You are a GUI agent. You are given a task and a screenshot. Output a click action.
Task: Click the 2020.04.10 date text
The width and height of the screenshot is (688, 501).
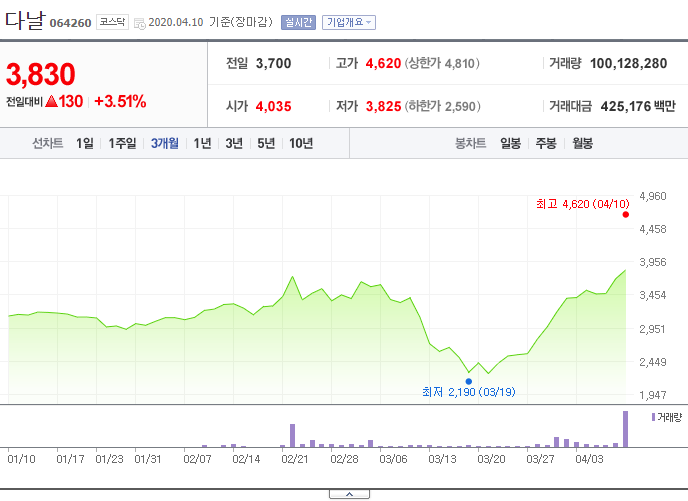[x=176, y=22]
